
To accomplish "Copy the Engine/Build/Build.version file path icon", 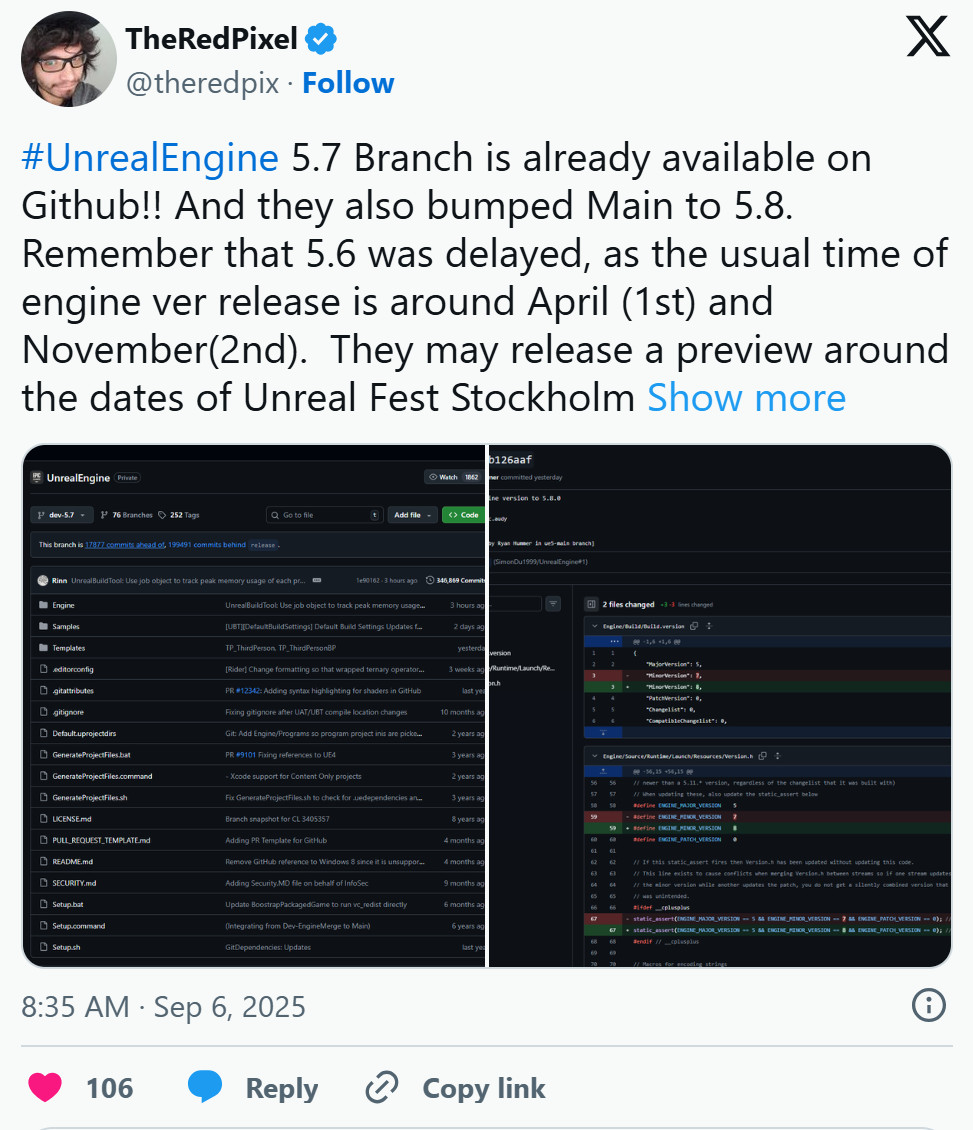I will (694, 626).
